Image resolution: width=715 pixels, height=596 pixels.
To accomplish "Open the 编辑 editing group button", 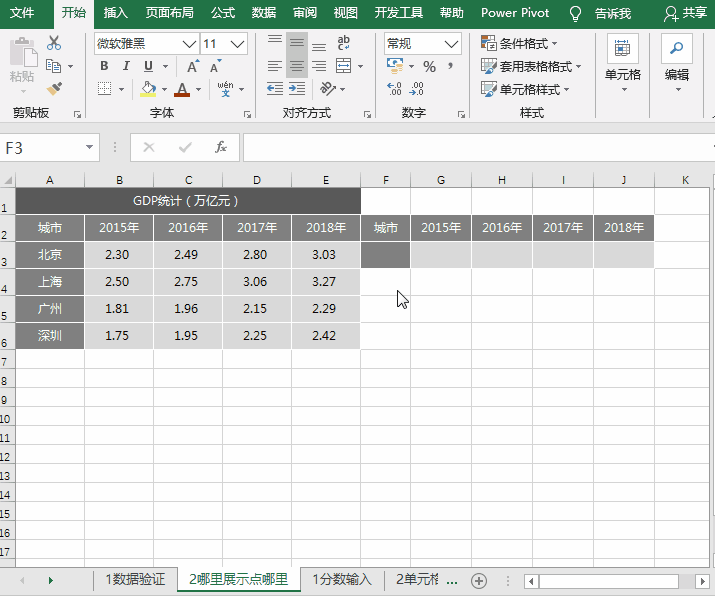I will (677, 64).
